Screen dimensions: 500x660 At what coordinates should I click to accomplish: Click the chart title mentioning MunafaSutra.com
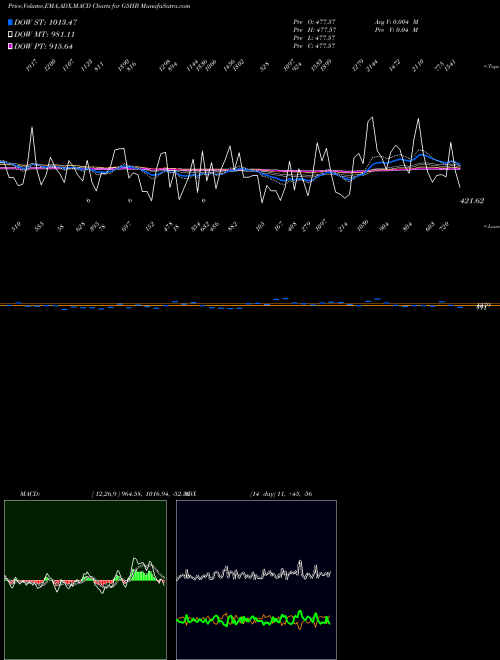tap(99, 6)
